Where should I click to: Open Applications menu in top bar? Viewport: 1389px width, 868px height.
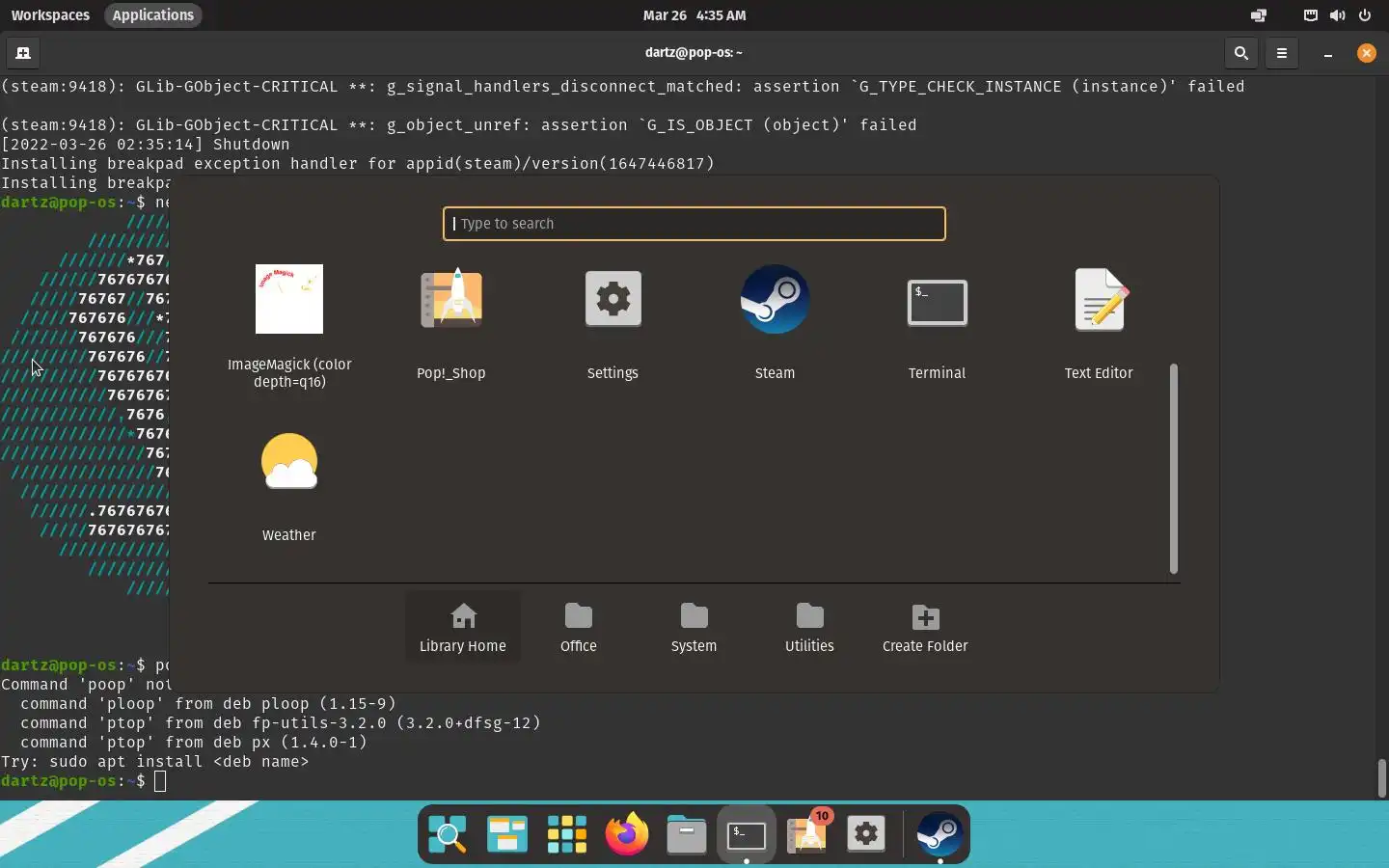(153, 15)
